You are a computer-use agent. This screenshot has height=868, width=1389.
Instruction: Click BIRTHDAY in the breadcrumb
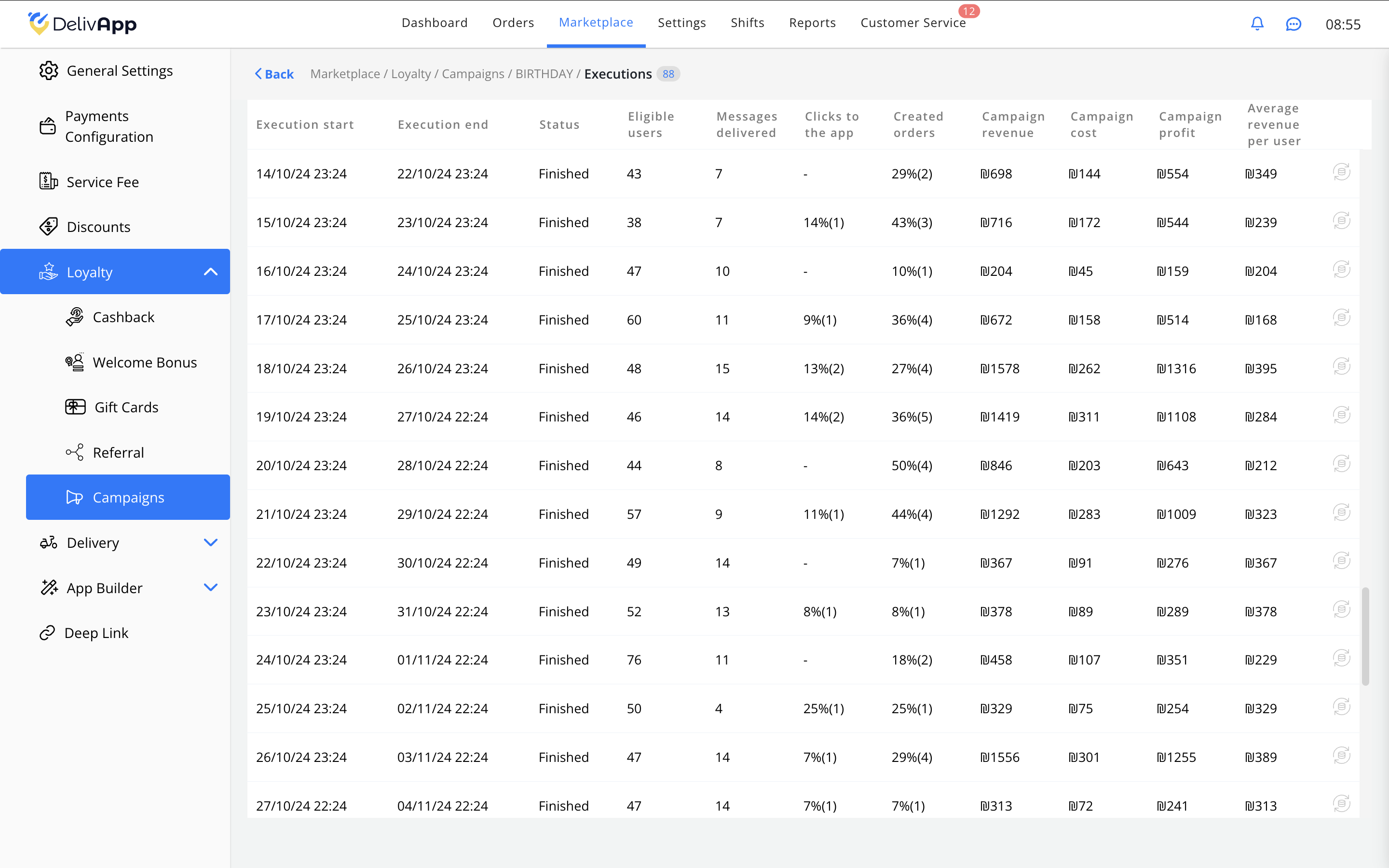click(544, 74)
